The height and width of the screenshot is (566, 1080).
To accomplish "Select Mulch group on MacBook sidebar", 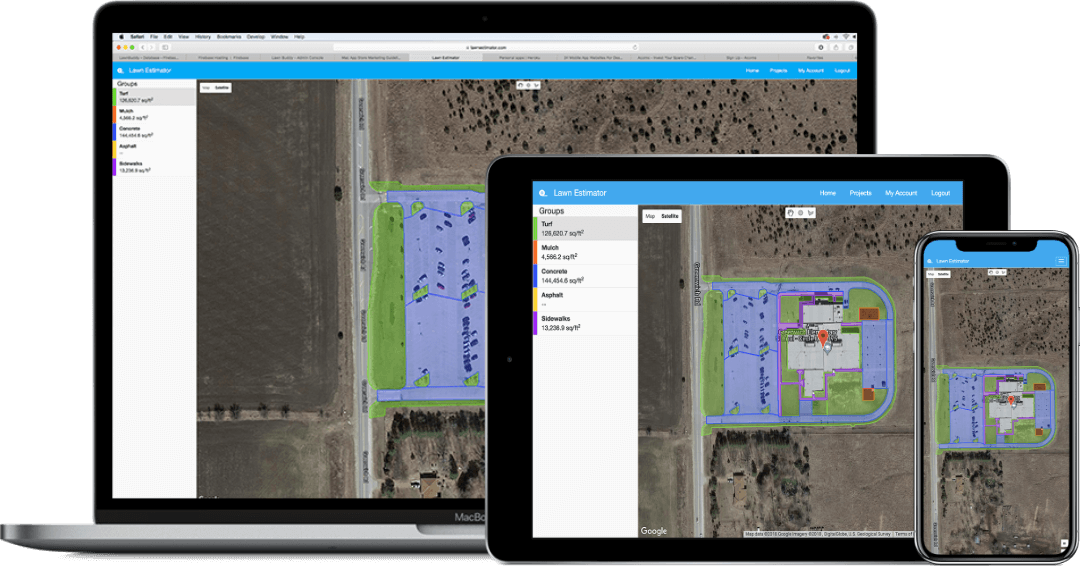I will [155, 114].
